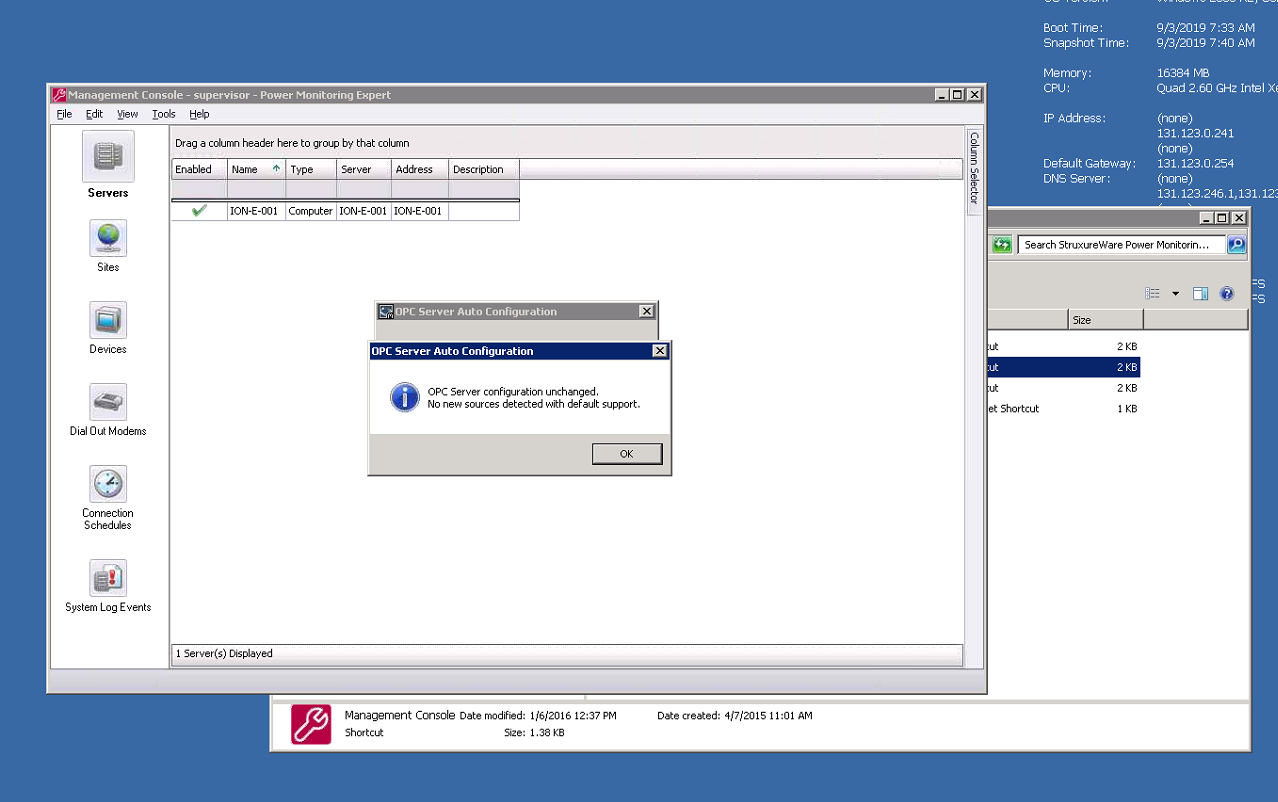Sort by the Name column header
The image size is (1278, 802).
click(x=256, y=169)
